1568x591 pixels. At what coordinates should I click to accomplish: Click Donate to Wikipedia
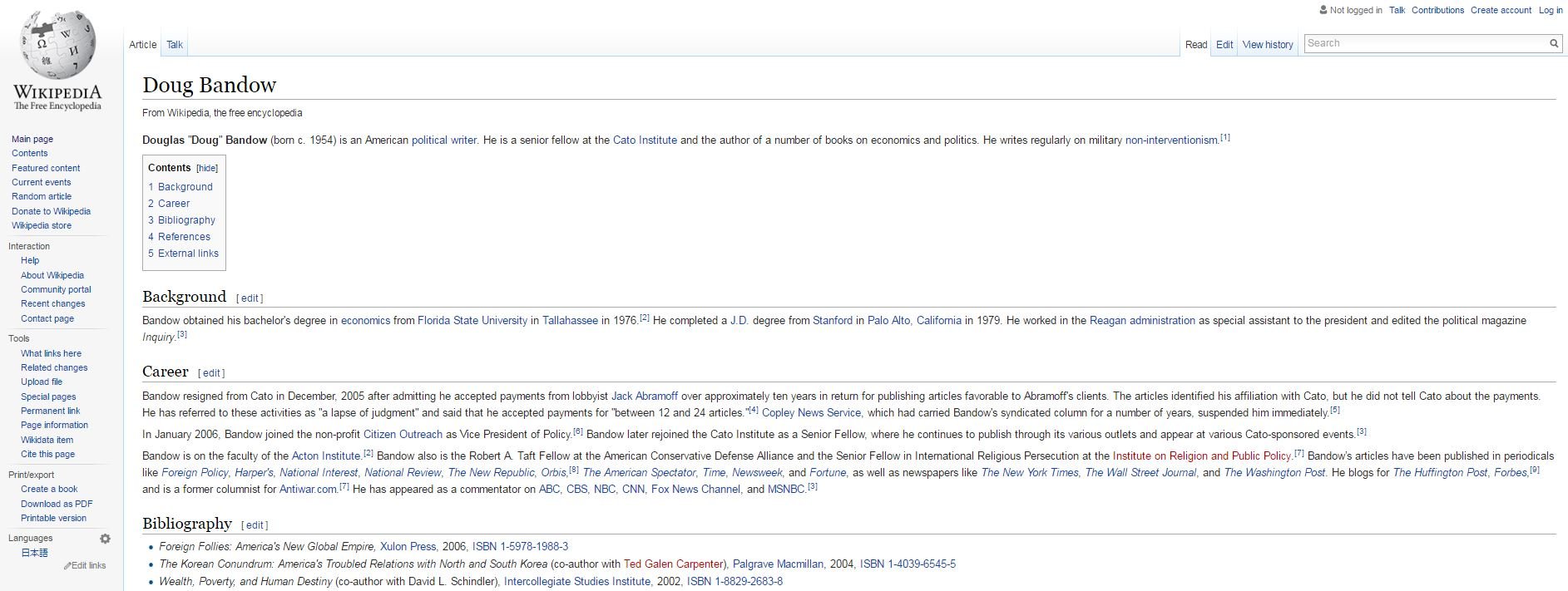pos(51,211)
